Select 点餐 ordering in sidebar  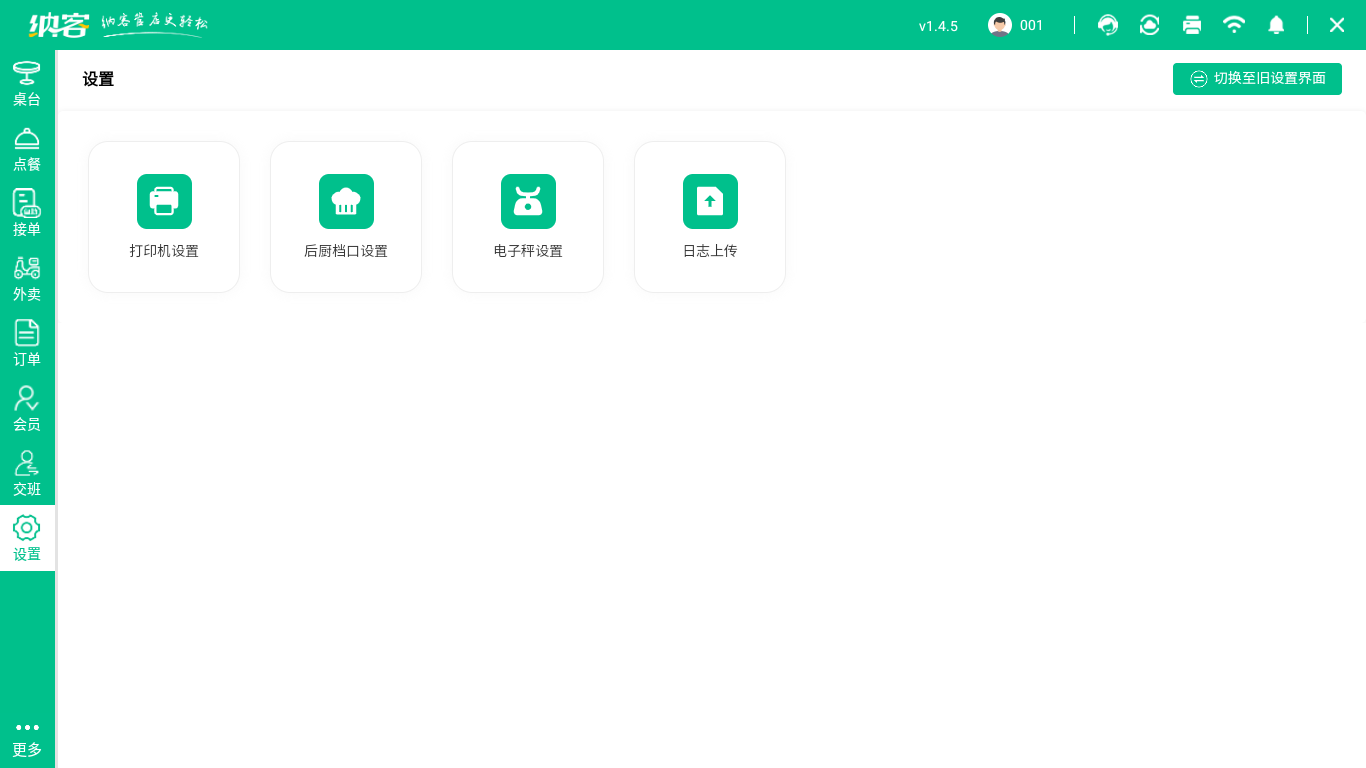pos(27,149)
